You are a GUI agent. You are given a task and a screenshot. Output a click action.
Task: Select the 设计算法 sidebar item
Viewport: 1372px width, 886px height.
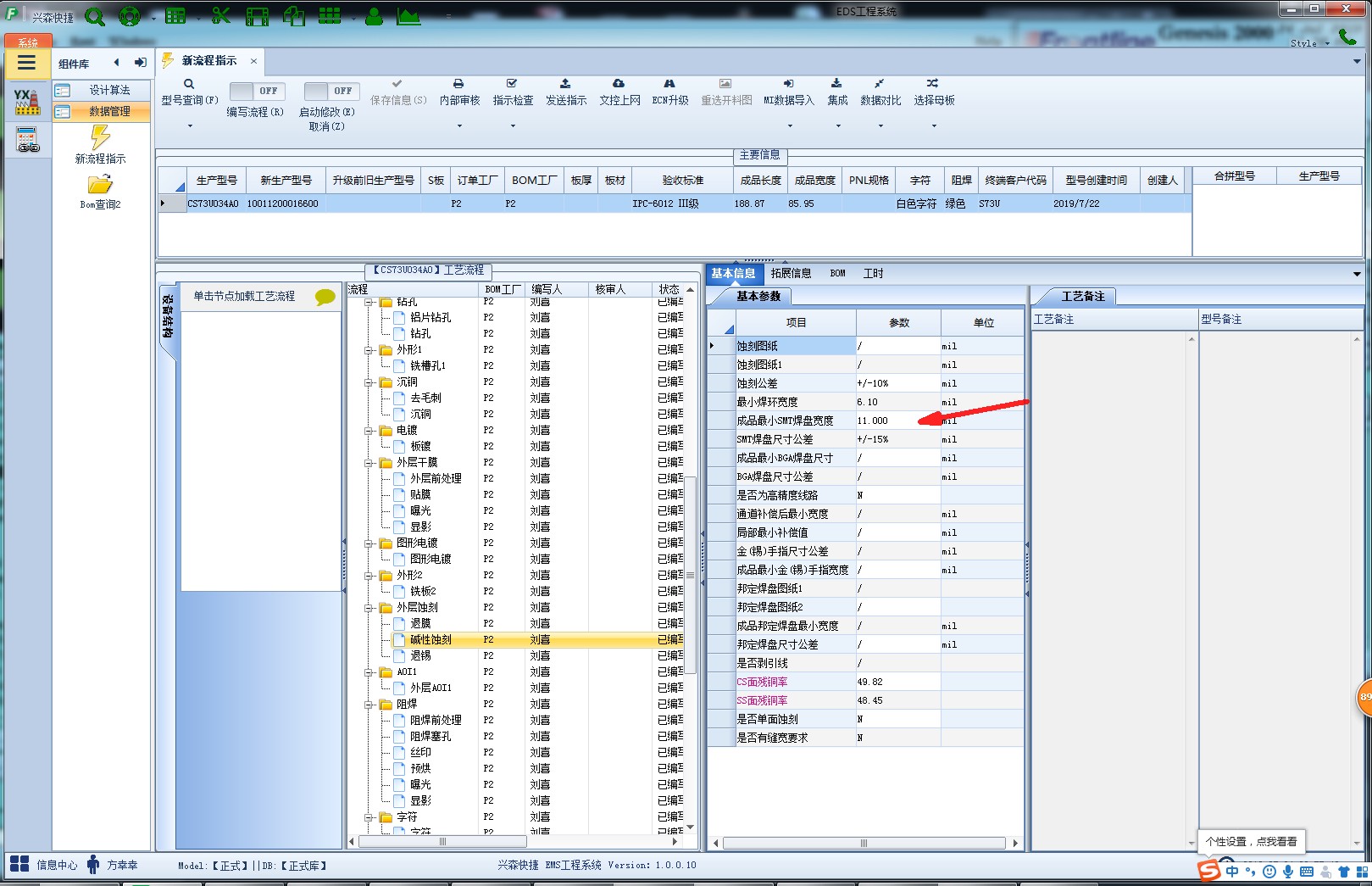point(102,90)
